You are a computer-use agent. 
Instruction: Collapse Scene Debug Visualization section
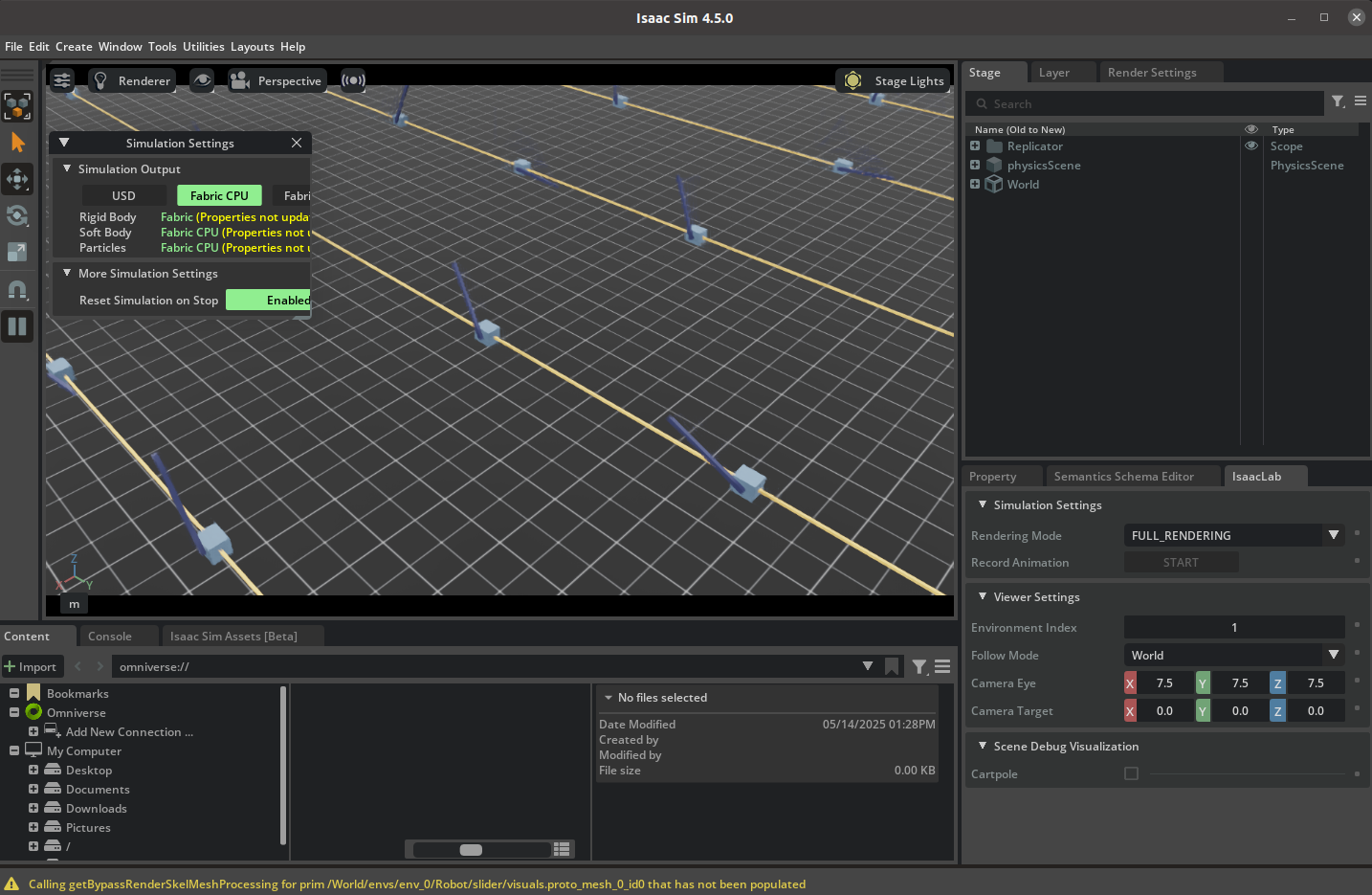(x=983, y=746)
